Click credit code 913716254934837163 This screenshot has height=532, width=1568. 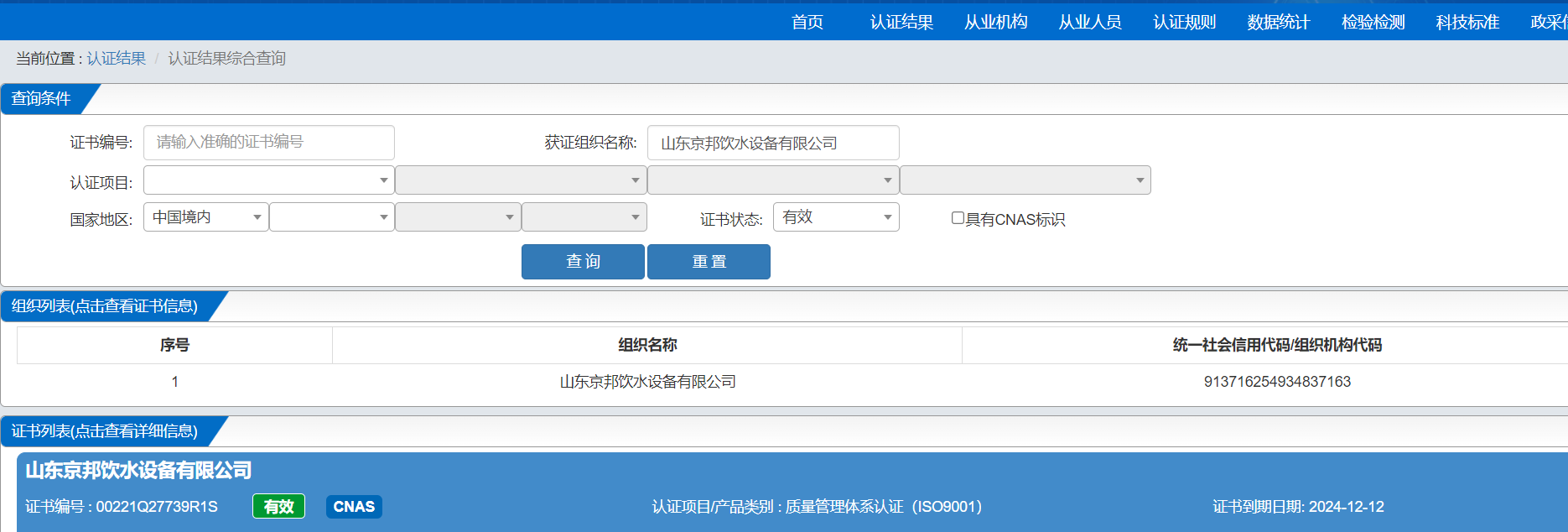pyautogui.click(x=1277, y=382)
